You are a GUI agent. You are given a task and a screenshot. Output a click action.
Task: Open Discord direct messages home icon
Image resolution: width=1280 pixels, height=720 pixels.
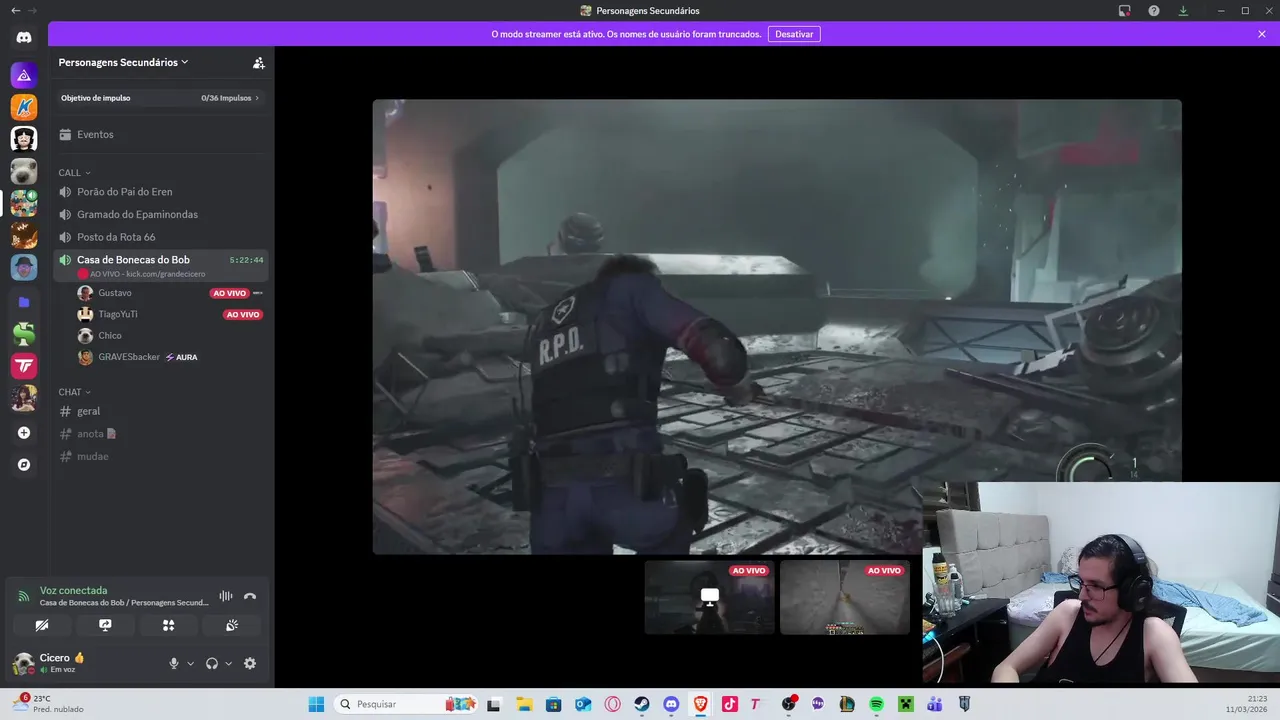pos(24,38)
